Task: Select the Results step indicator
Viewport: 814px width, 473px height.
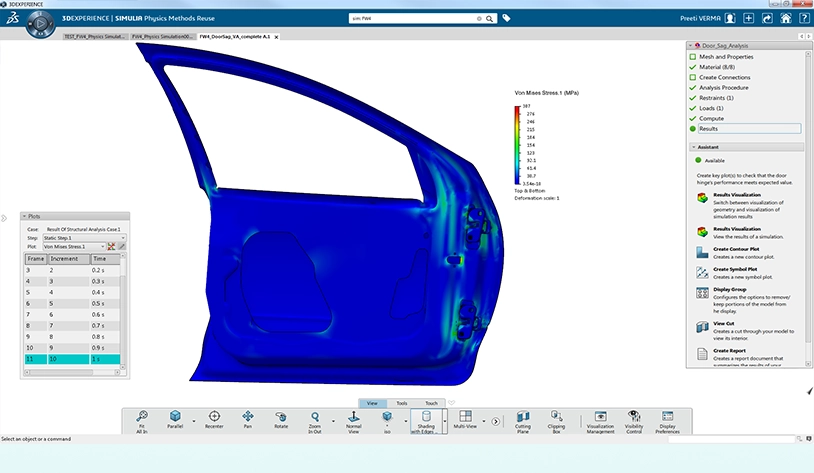Action: click(x=693, y=129)
